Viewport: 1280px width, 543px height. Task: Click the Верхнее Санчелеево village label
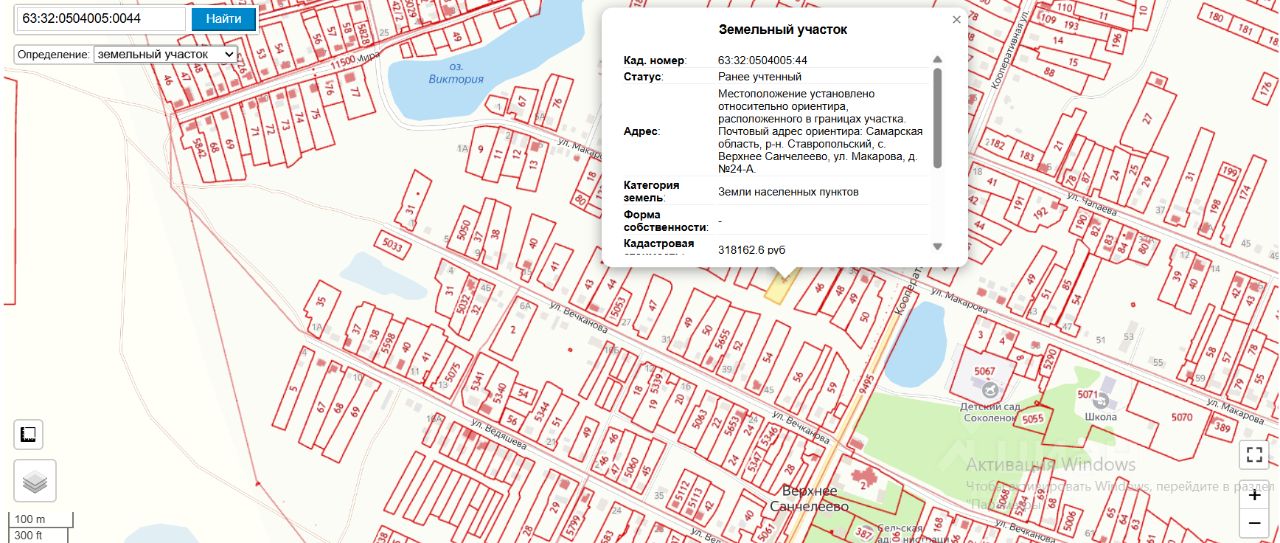(x=809, y=498)
